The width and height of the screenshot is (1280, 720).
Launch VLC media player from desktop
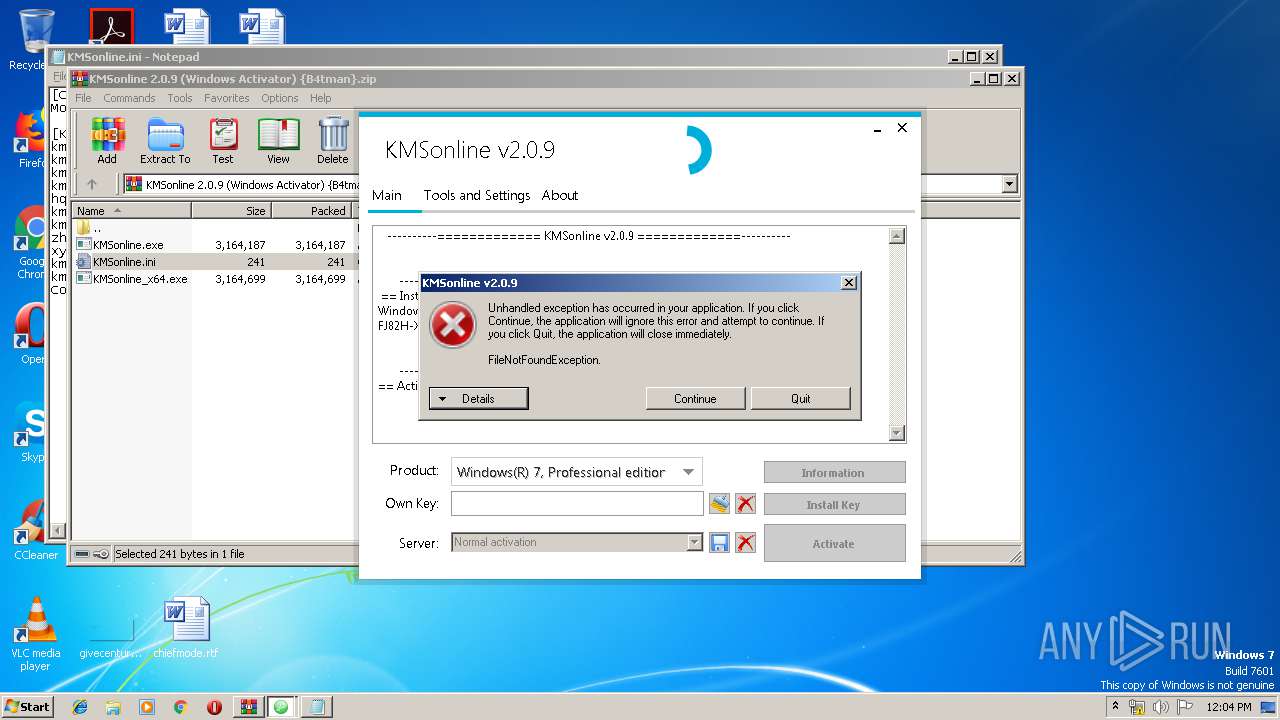(36, 633)
